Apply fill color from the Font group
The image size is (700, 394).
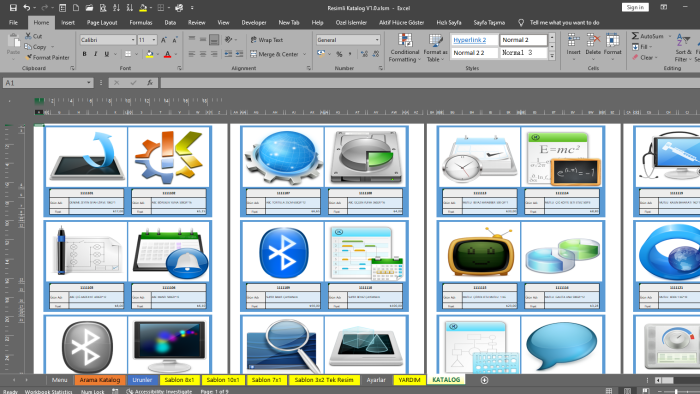click(x=150, y=54)
